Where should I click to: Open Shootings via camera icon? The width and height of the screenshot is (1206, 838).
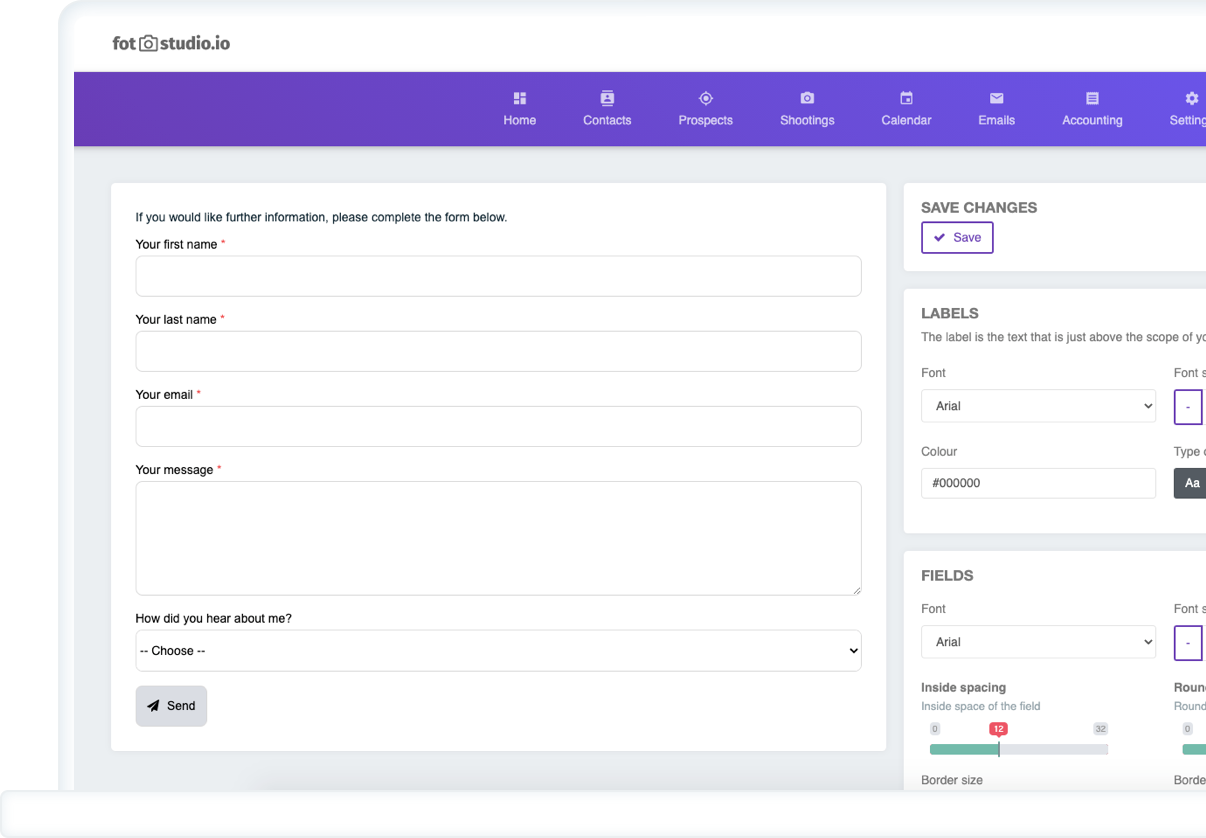coord(807,98)
